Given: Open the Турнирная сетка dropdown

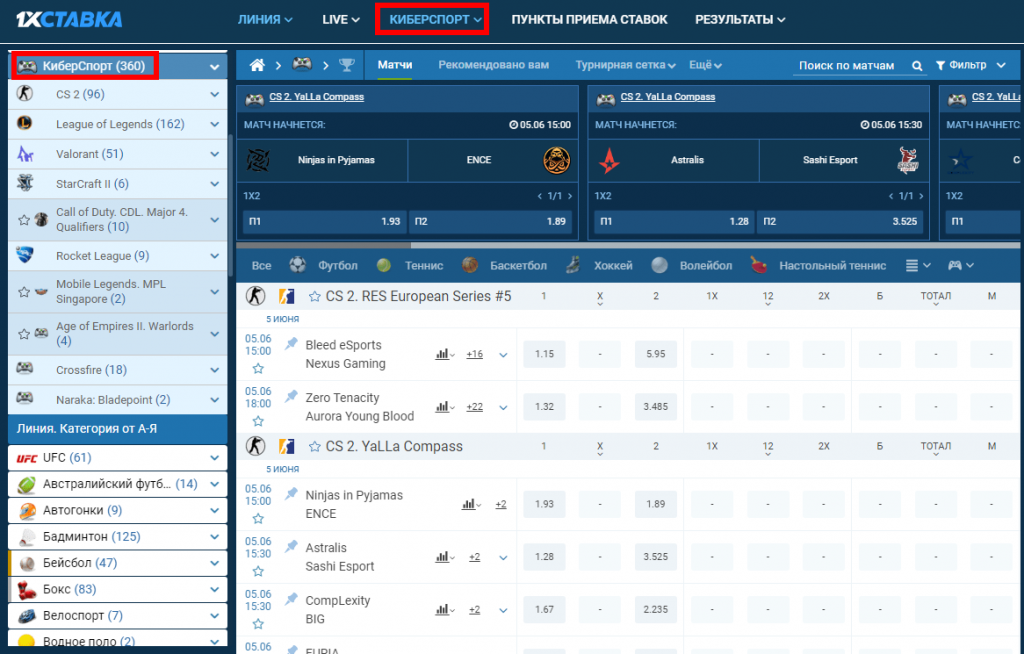Looking at the screenshot, I should [625, 65].
